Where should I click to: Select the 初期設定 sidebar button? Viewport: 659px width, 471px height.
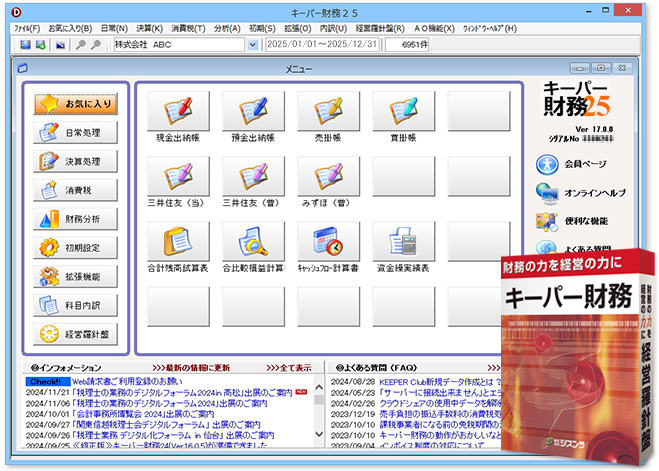76,248
